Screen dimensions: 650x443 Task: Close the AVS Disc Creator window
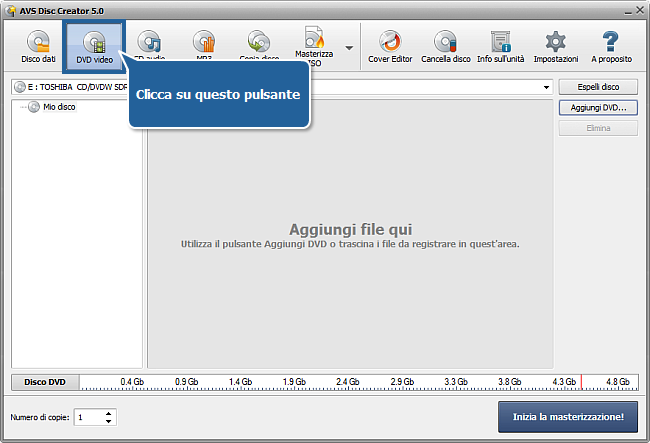pyautogui.click(x=640, y=10)
